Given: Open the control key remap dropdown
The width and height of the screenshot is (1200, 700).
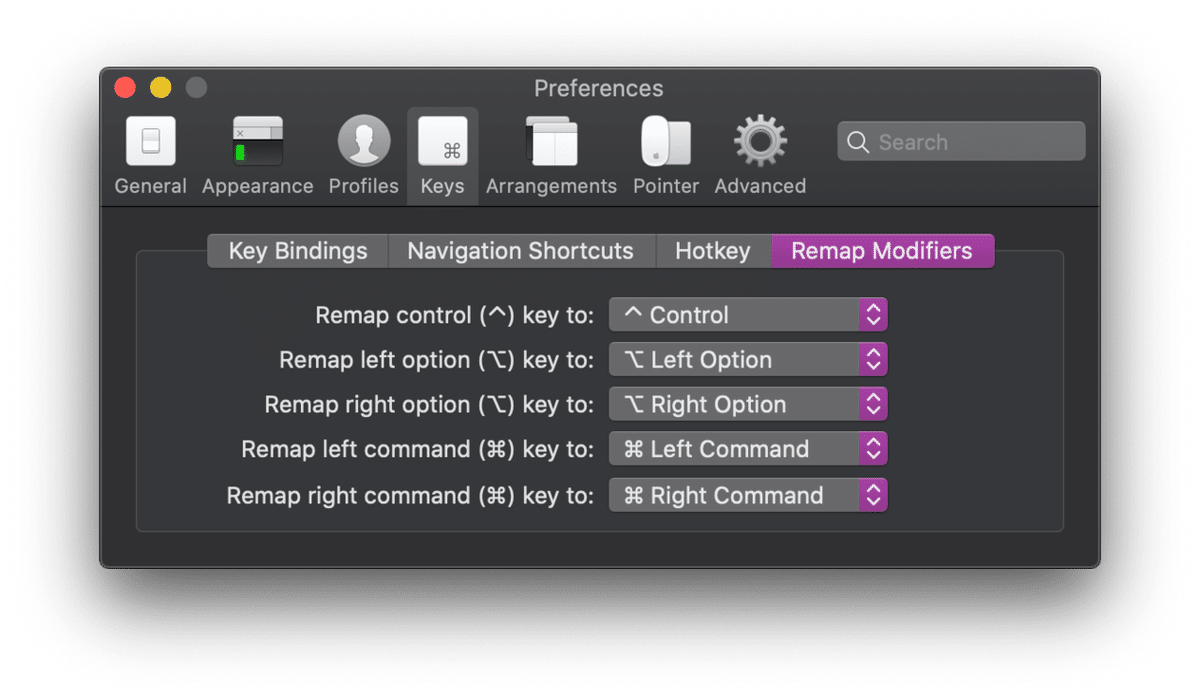Looking at the screenshot, I should [748, 315].
